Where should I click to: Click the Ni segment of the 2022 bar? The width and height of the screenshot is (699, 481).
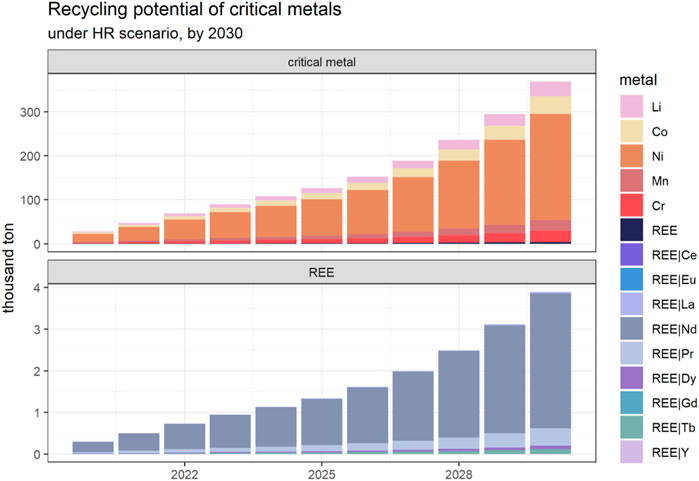[185, 229]
